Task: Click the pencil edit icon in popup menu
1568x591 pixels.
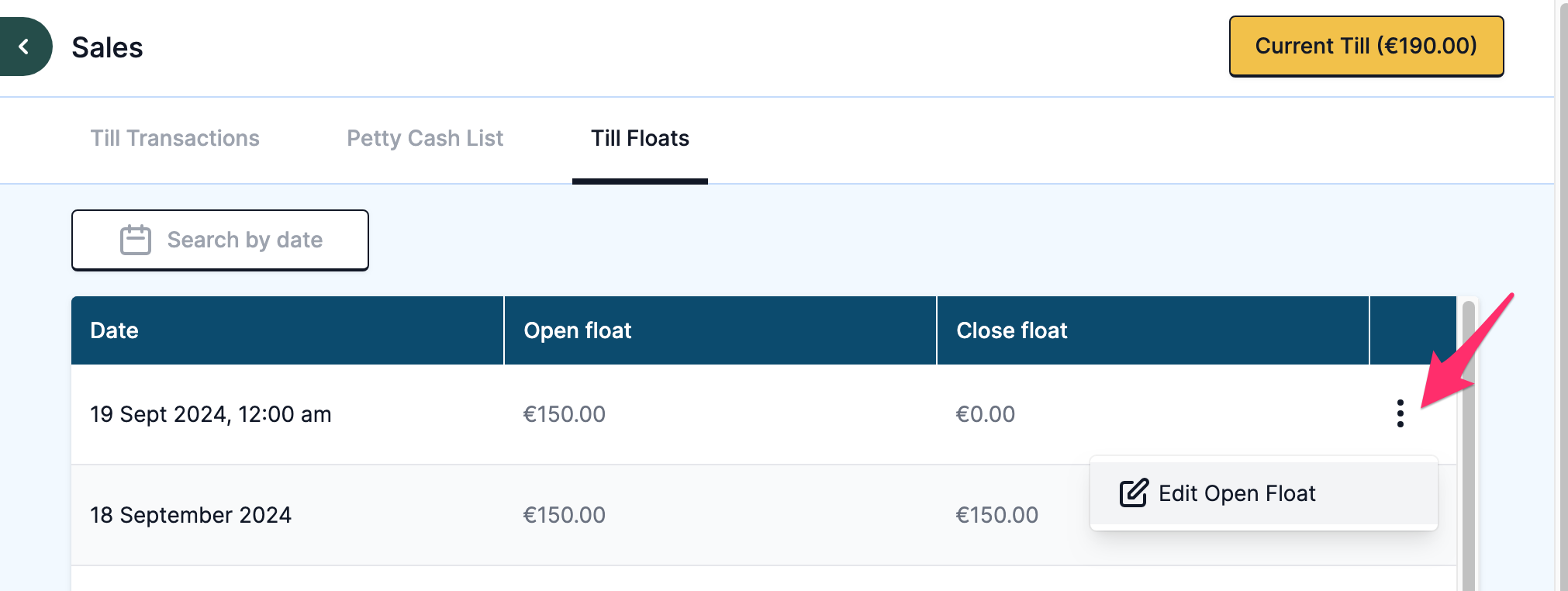Action: [x=1133, y=492]
